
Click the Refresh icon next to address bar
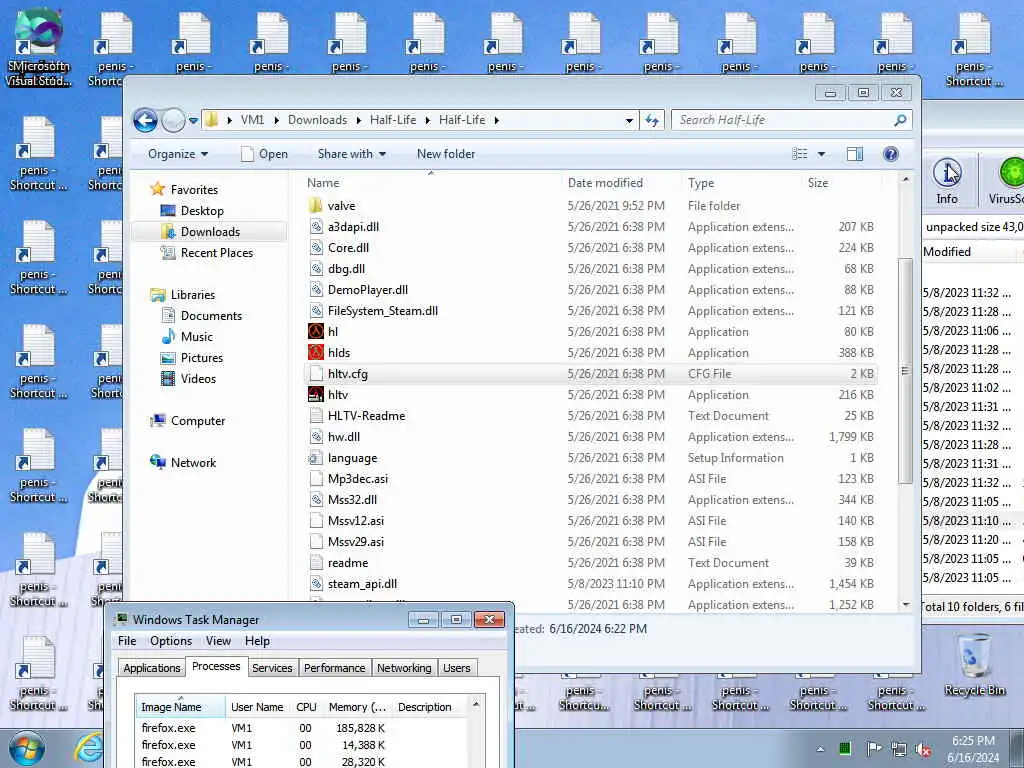[652, 120]
